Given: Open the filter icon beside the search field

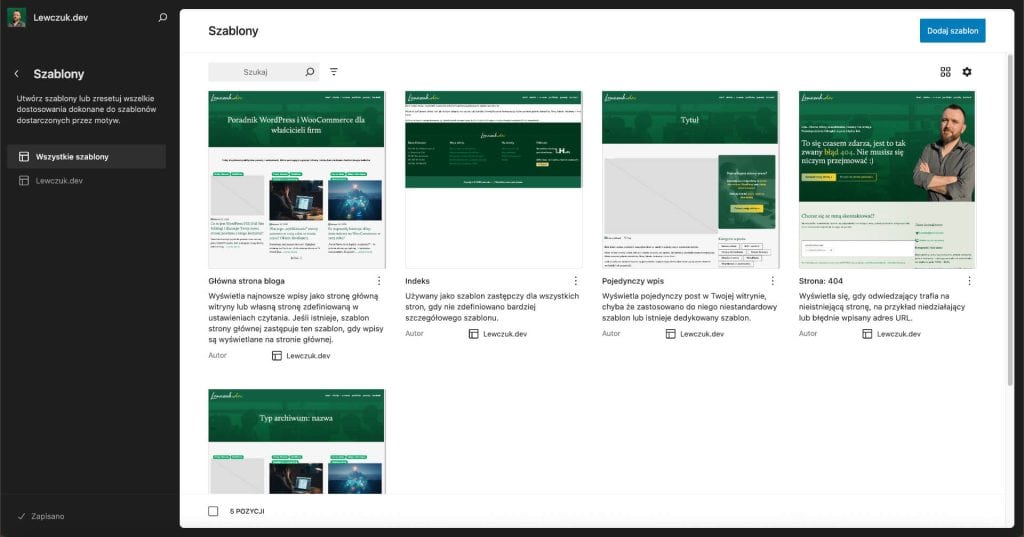Looking at the screenshot, I should 334,72.
